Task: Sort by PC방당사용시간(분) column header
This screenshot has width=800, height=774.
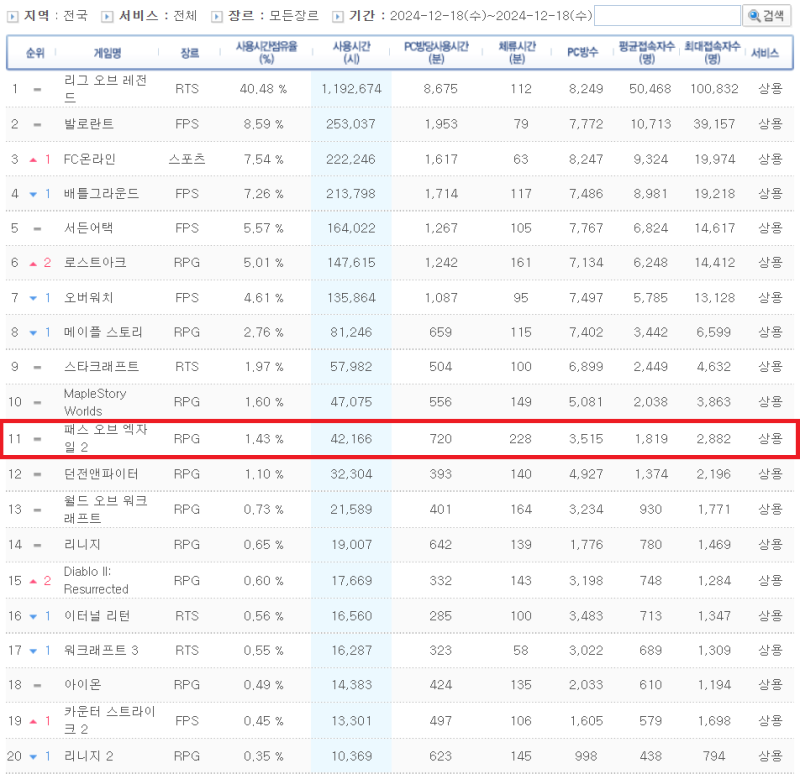Action: click(x=436, y=53)
